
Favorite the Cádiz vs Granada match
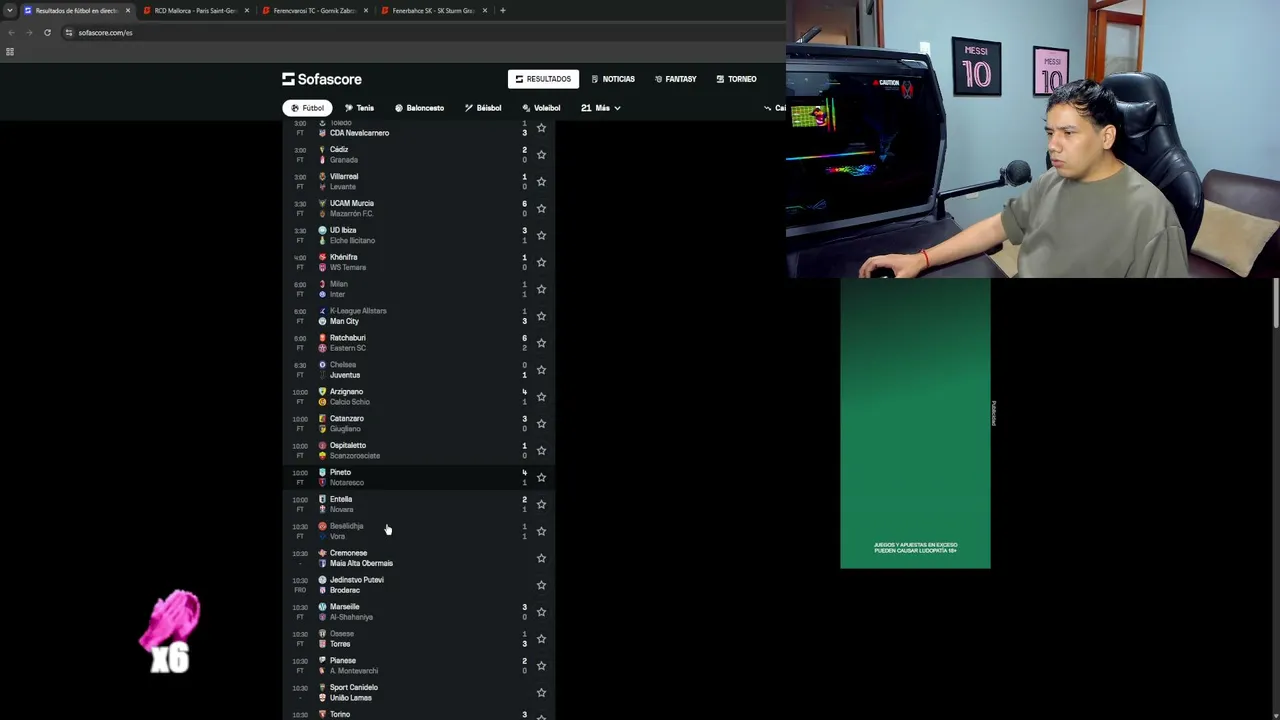[541, 155]
